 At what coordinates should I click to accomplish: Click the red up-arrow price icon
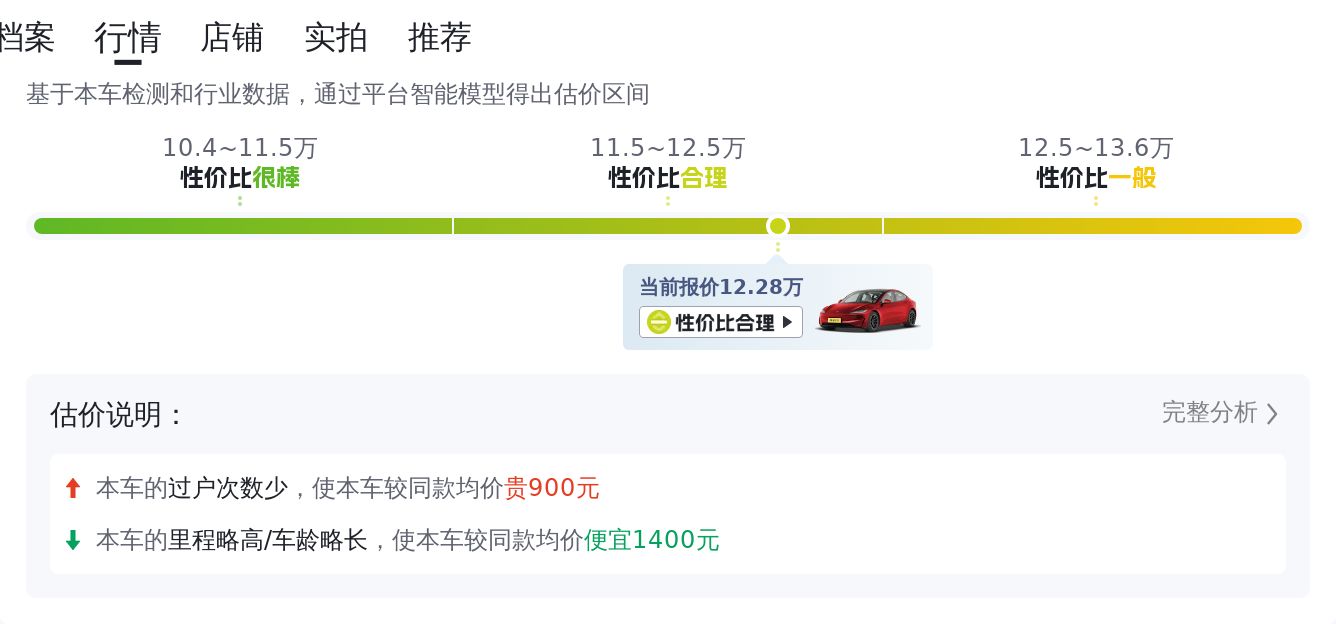[72, 488]
